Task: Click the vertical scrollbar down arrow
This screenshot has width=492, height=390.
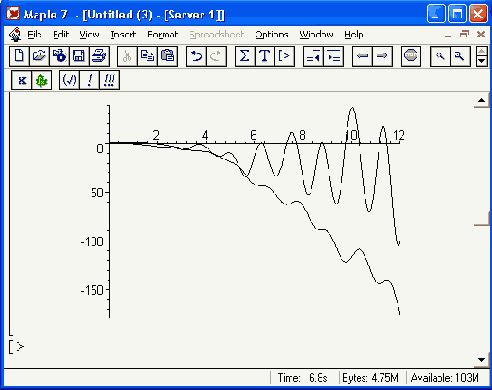Action: tap(481, 360)
